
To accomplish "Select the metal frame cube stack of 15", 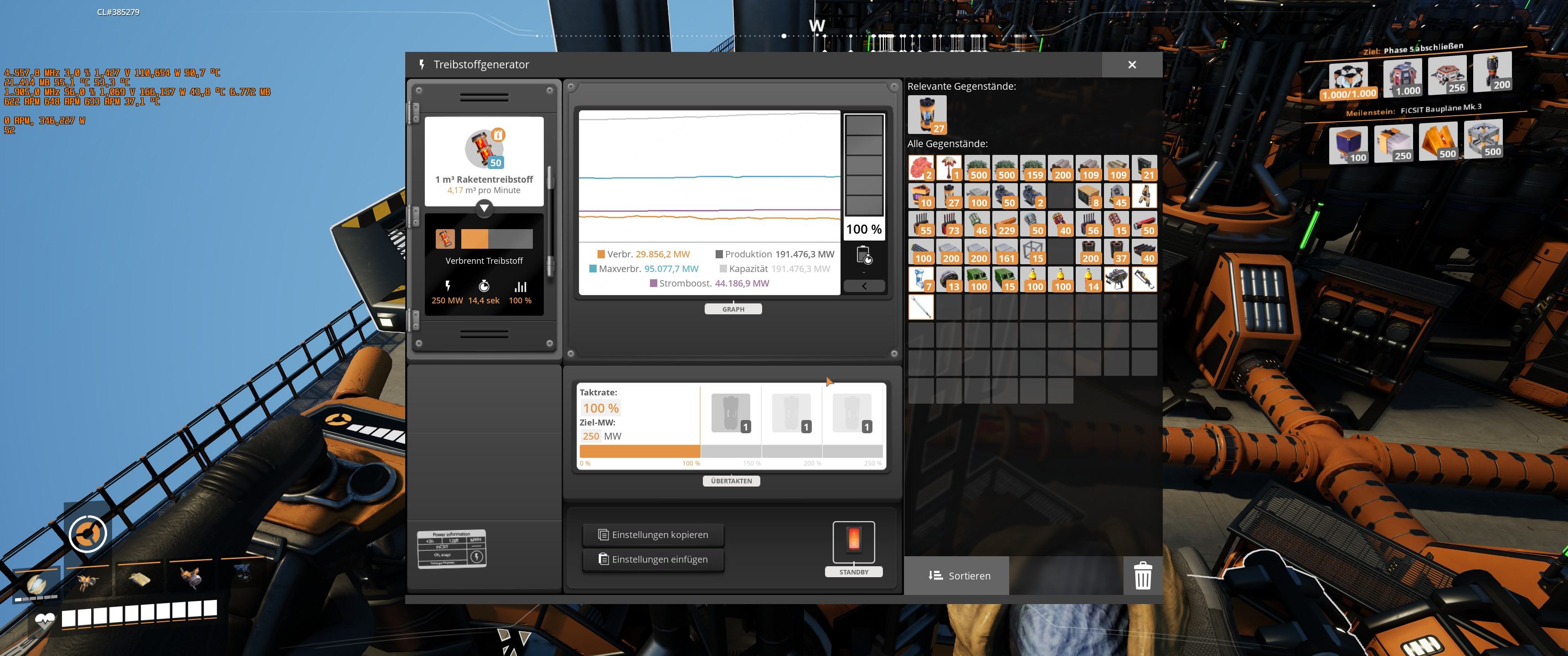I will click(x=1033, y=252).
